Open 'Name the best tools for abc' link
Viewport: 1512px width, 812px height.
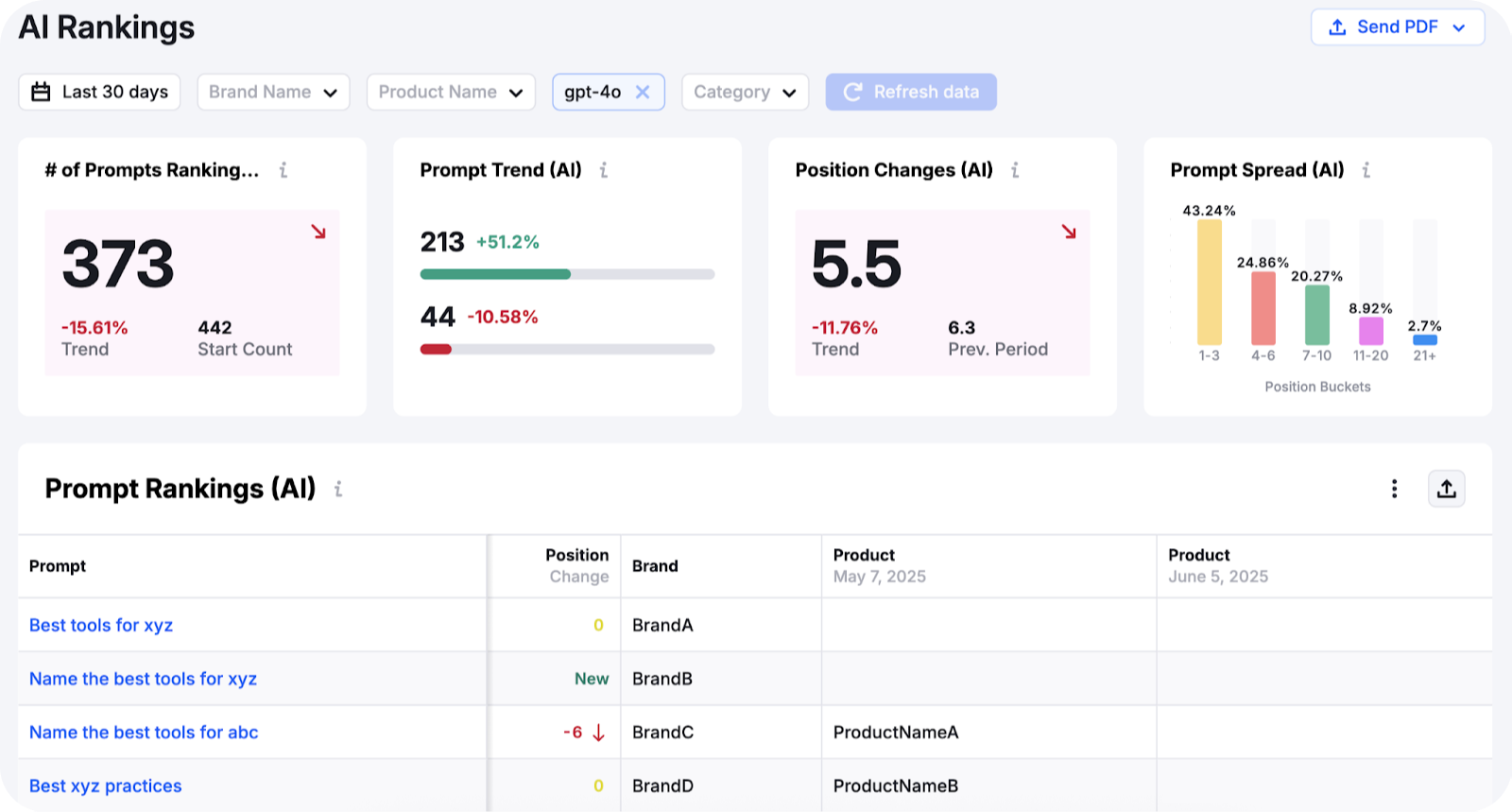point(144,733)
